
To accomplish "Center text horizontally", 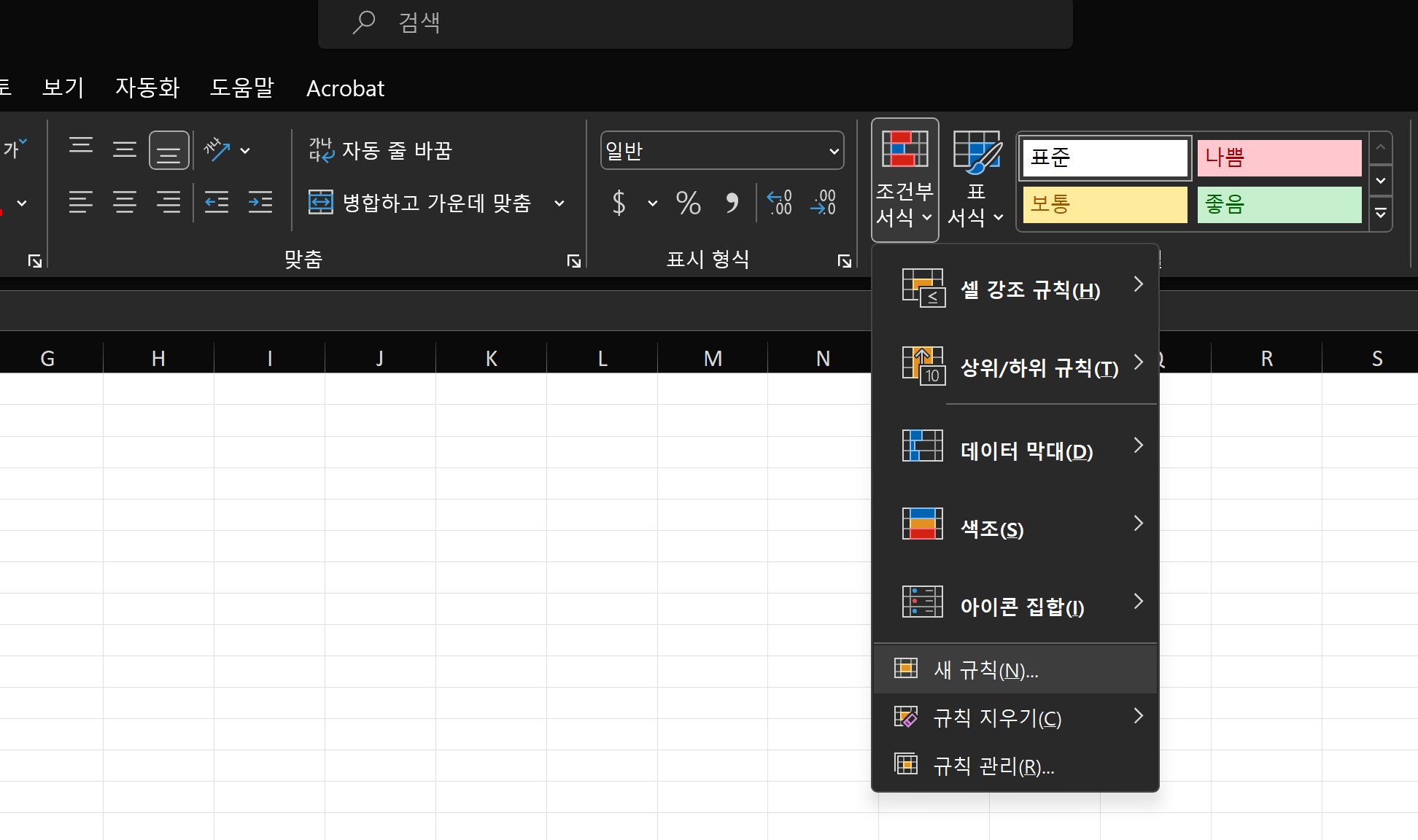I will pos(125,202).
